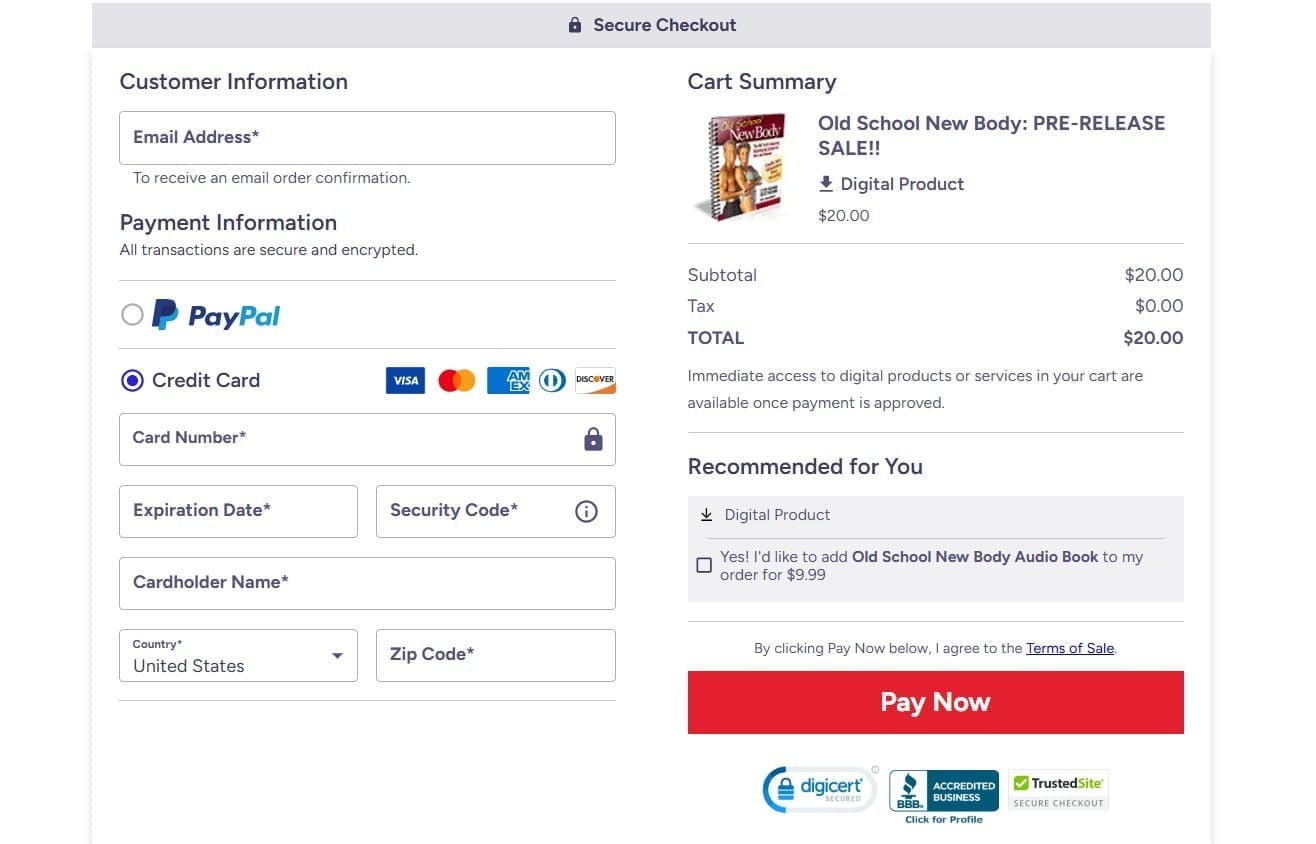1316x844 pixels.
Task: Click into the Card Number field
Action: [x=350, y=439]
